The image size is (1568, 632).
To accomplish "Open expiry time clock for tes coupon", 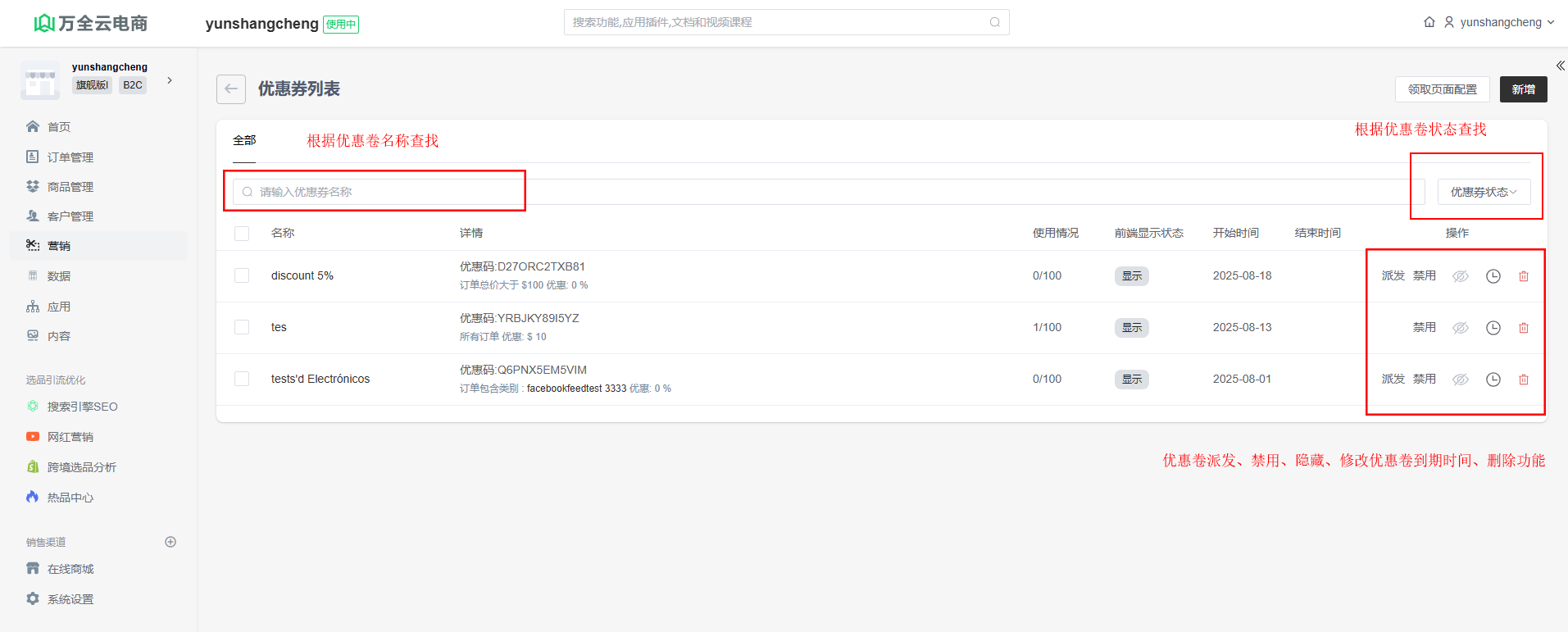I will point(1493,328).
